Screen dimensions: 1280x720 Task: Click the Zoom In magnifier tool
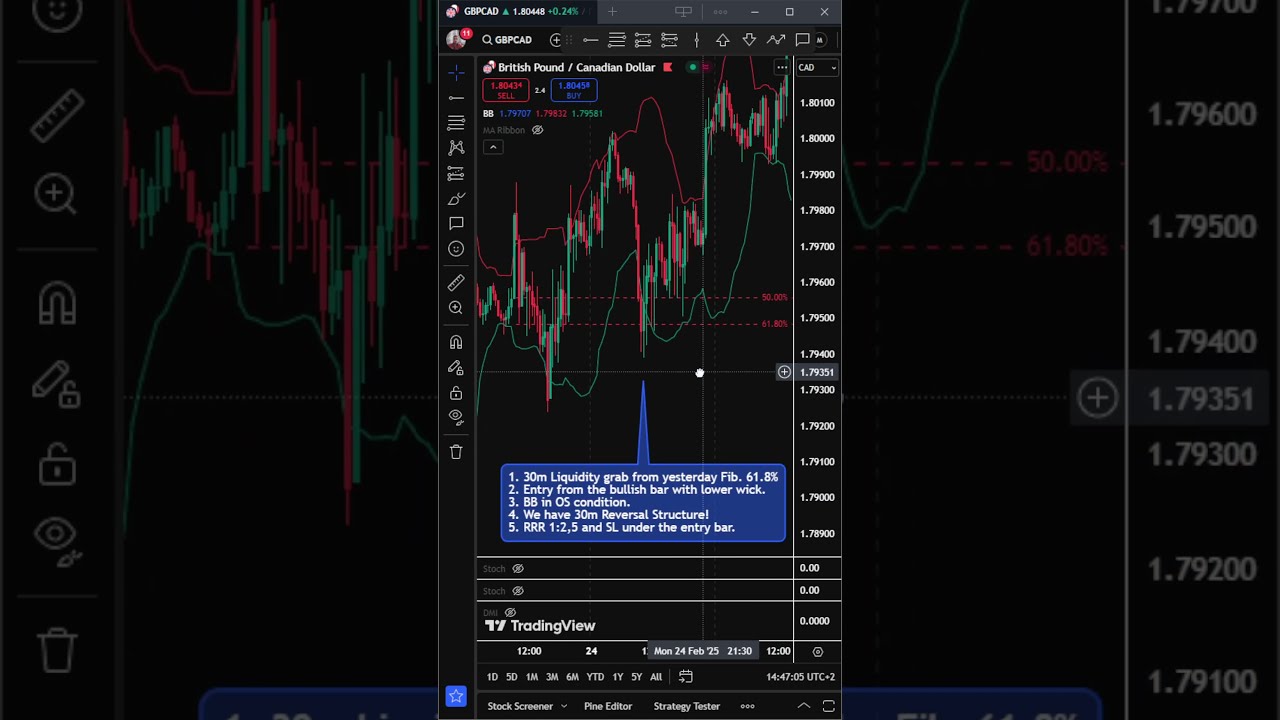point(456,308)
